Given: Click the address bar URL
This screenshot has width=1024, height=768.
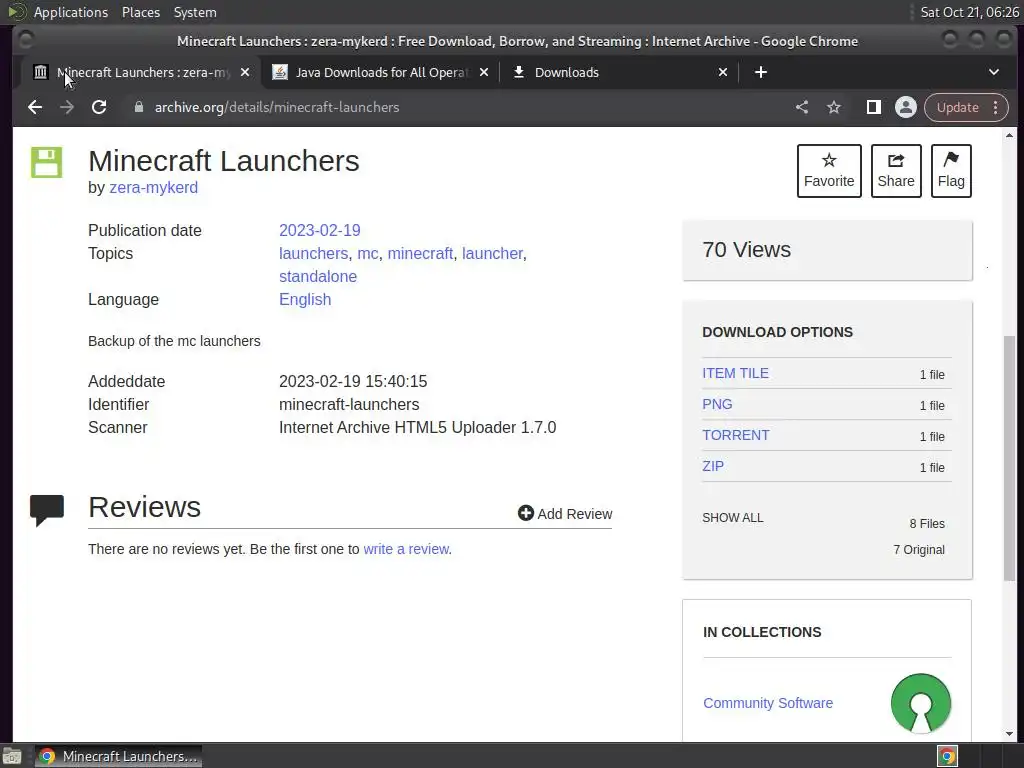Looking at the screenshot, I should [277, 107].
